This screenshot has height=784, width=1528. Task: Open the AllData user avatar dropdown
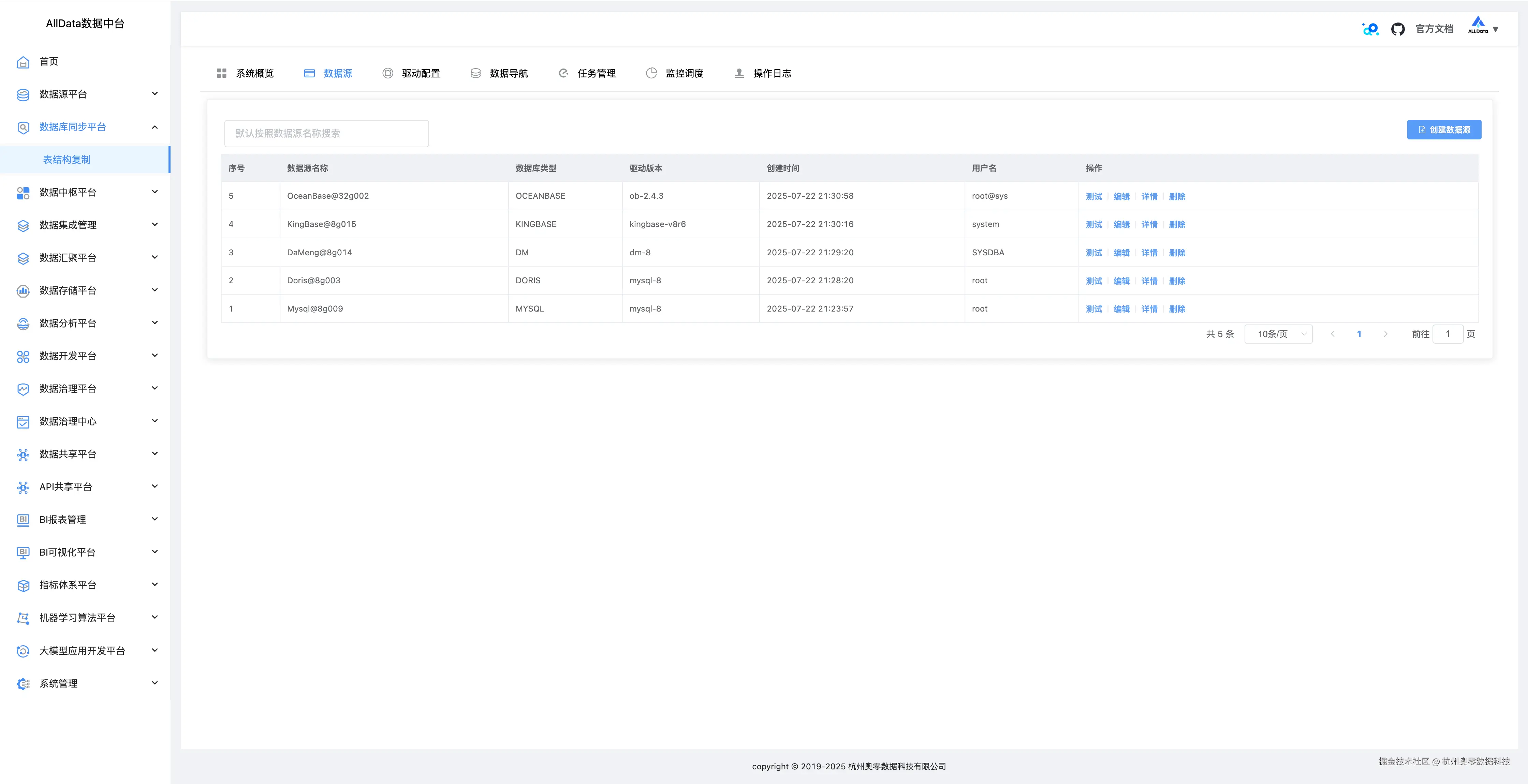pos(1482,27)
